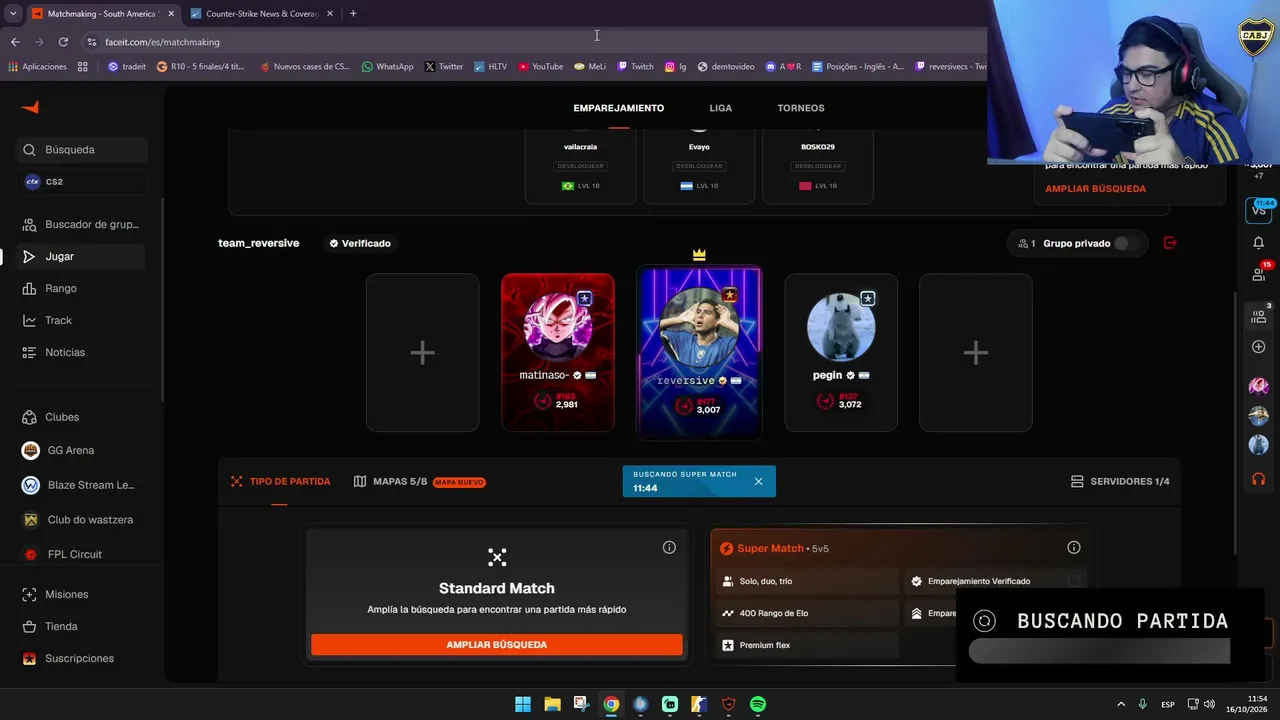Select the Tipo de Partida tab
Screen dimensions: 1280x720
[x=280, y=481]
